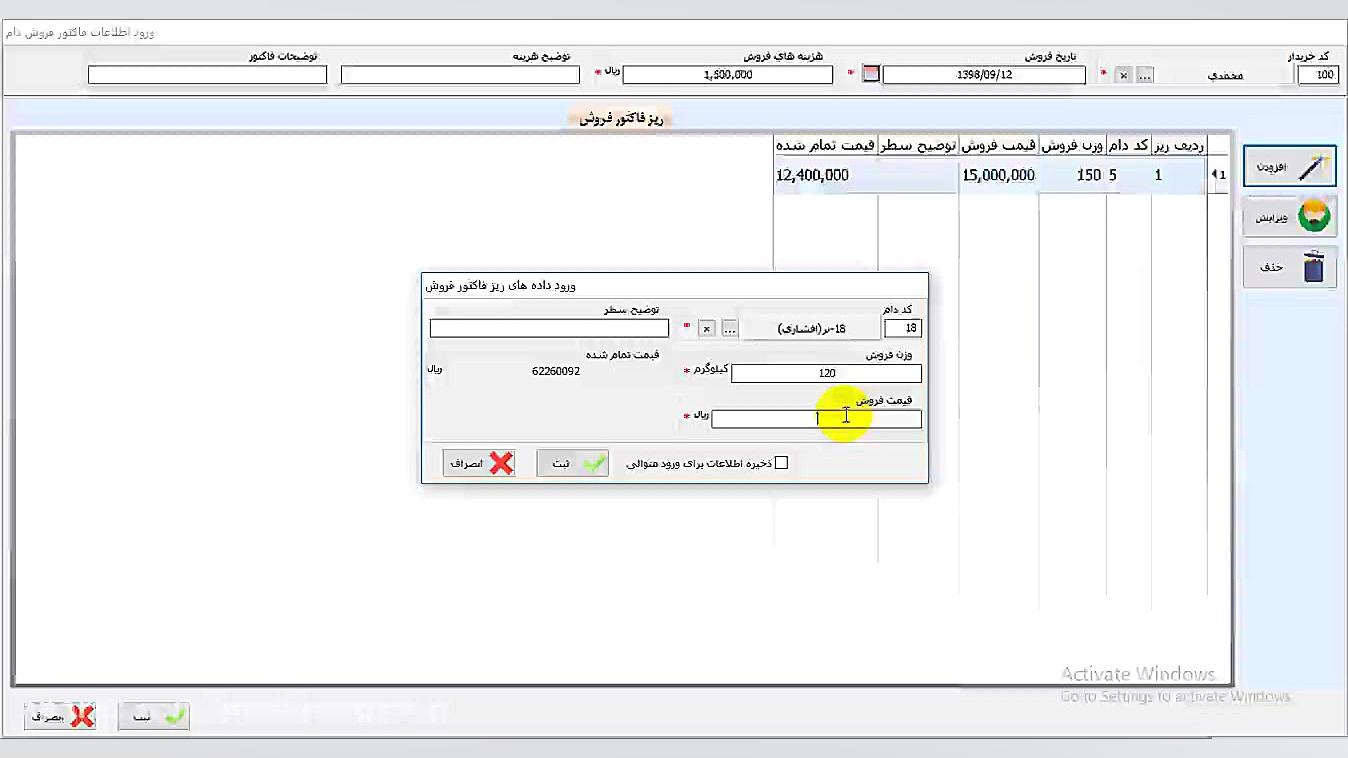1348x758 pixels.
Task: Cancel the invoice with bottom انصراف button
Action: click(60, 716)
